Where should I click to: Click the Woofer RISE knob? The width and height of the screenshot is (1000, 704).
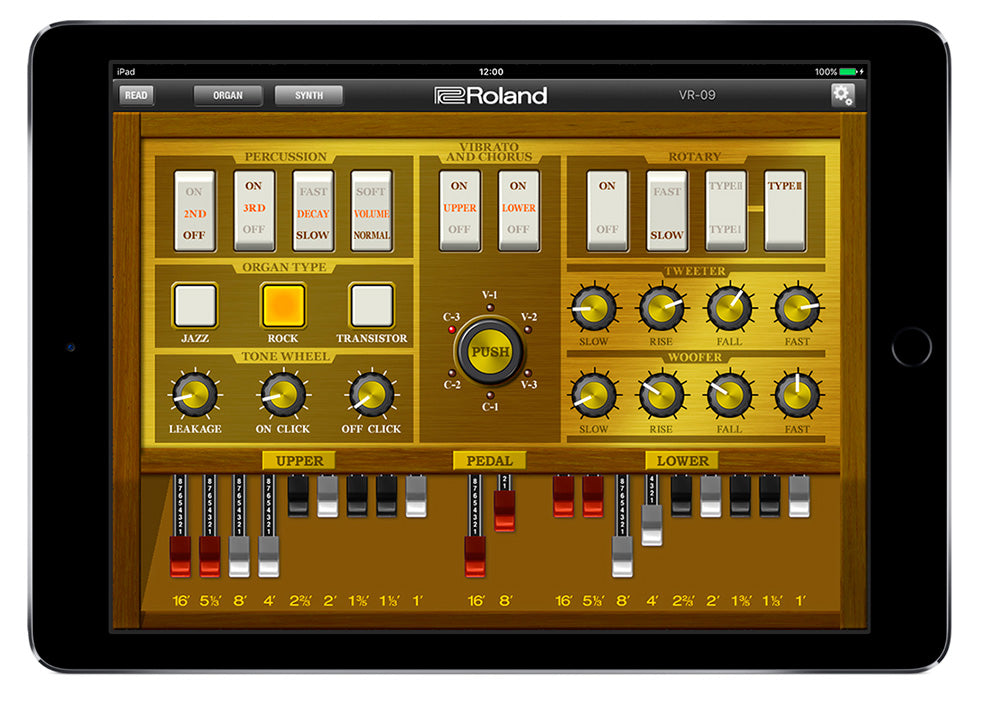pos(661,395)
